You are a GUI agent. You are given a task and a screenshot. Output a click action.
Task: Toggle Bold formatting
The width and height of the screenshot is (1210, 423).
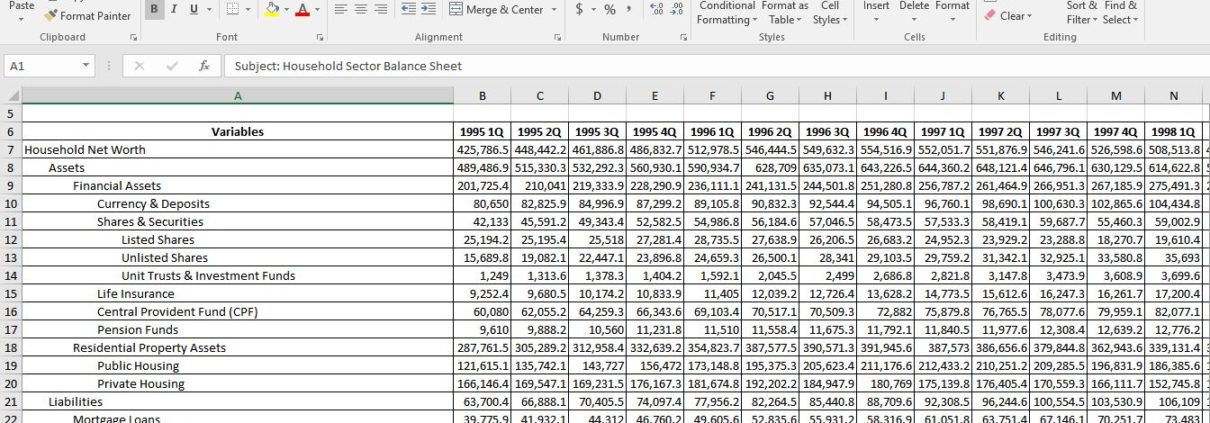point(154,10)
